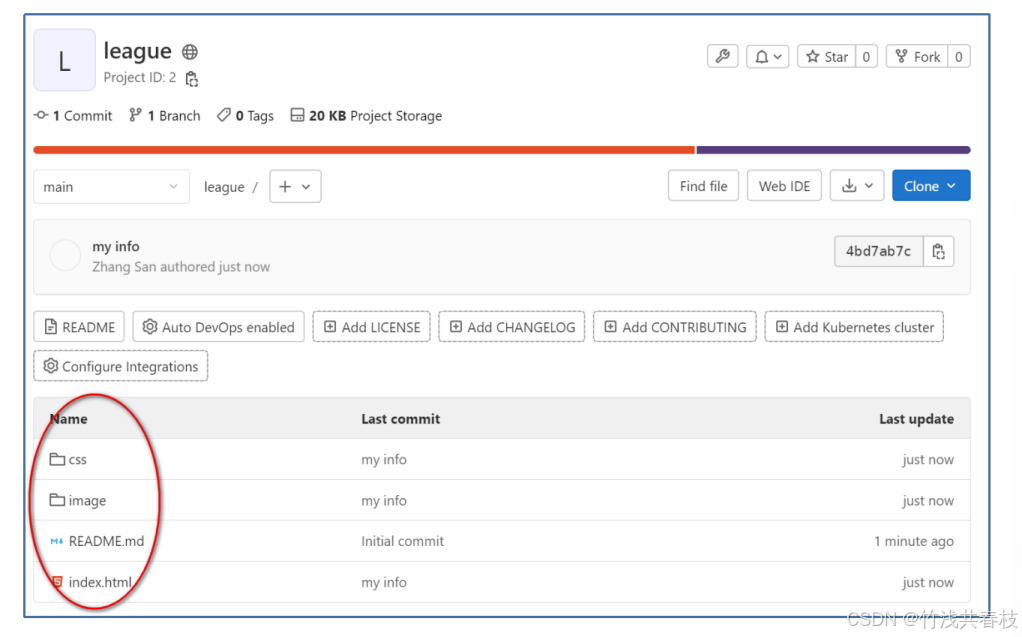
Task: Click Add CONTRIBUTING
Action: tap(675, 327)
